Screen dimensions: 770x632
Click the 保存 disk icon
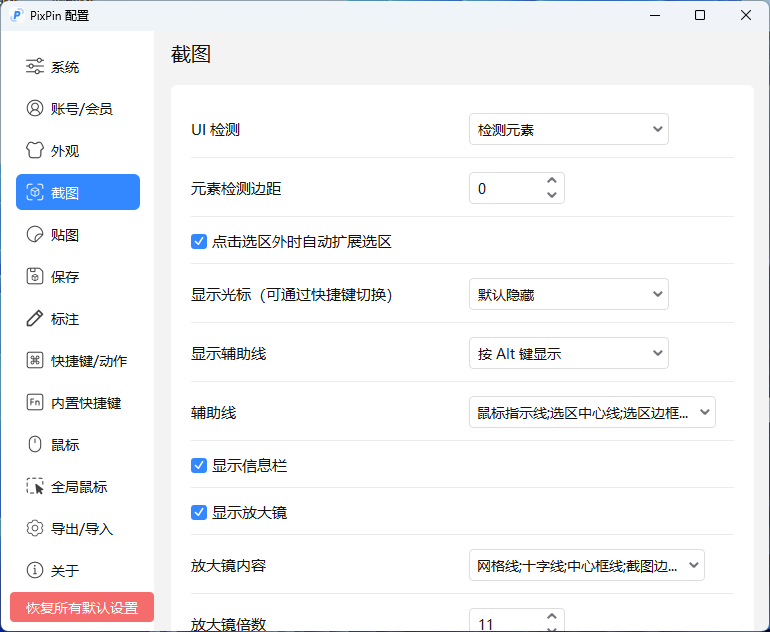(35, 276)
